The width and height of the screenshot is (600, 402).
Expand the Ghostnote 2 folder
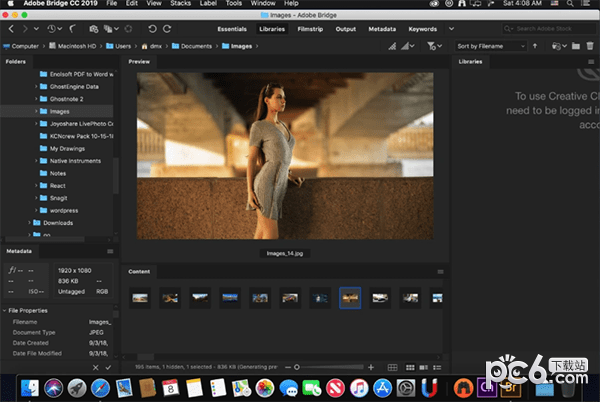click(x=36, y=99)
